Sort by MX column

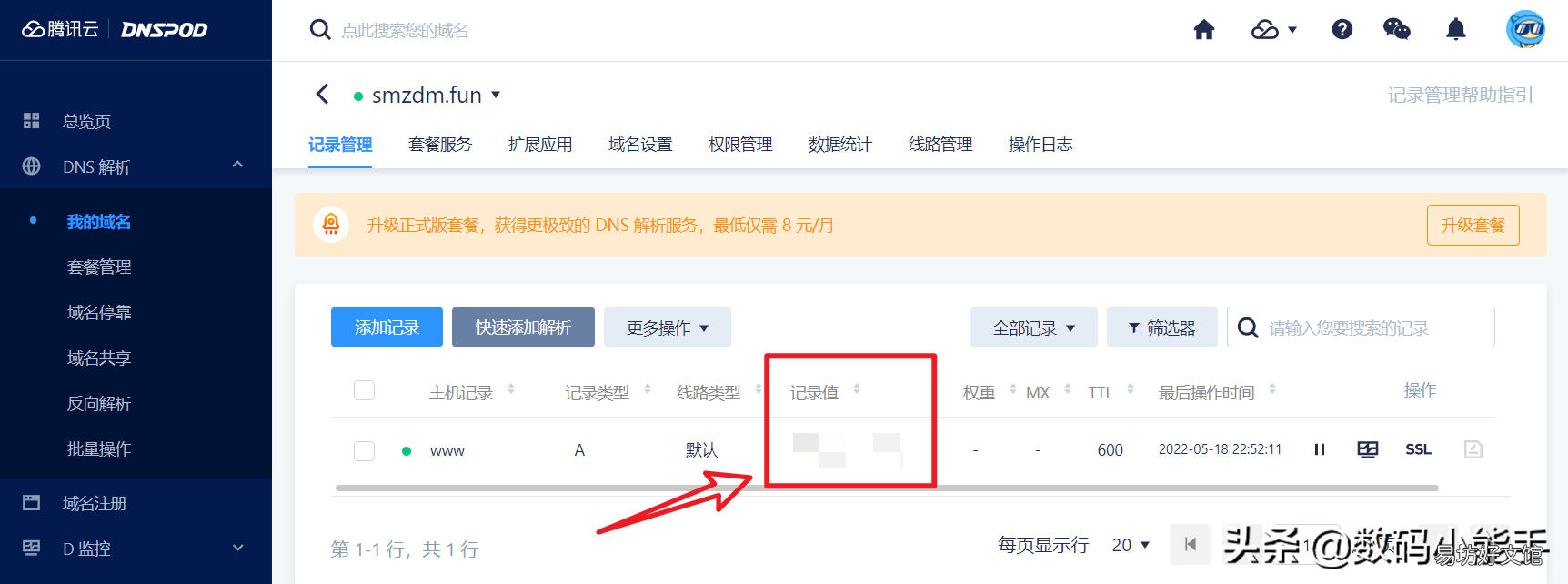(1068, 389)
